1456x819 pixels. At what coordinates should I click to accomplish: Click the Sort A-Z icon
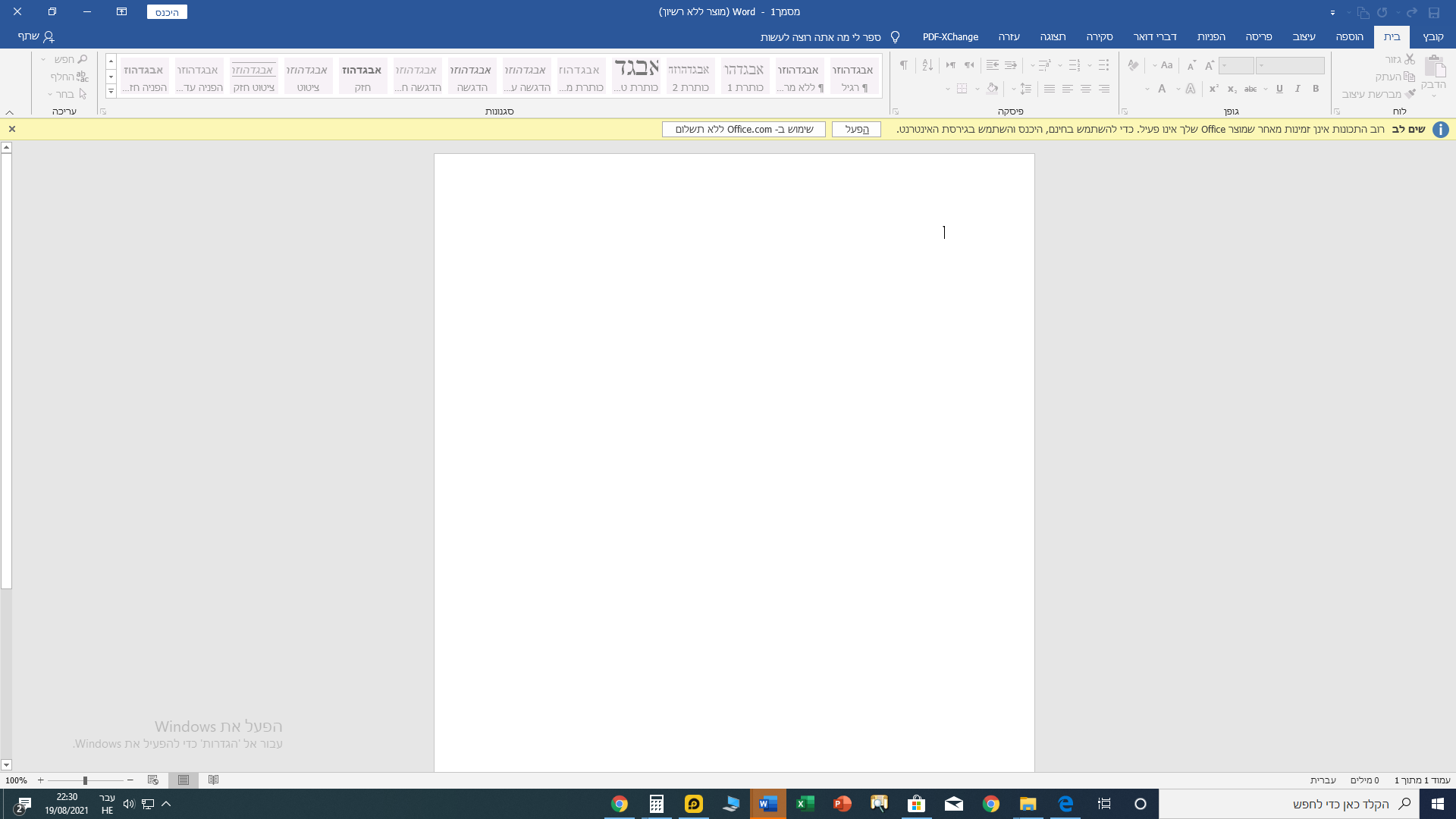click(927, 65)
